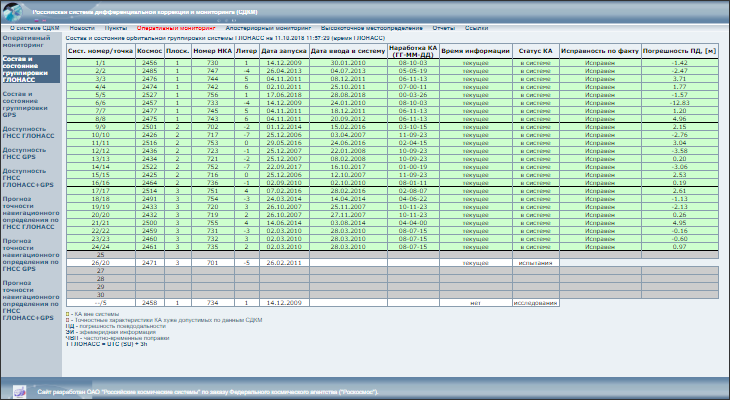This screenshot has height=400, width=730.
Task: Click system number '24/24' cell
Action: 101,247
